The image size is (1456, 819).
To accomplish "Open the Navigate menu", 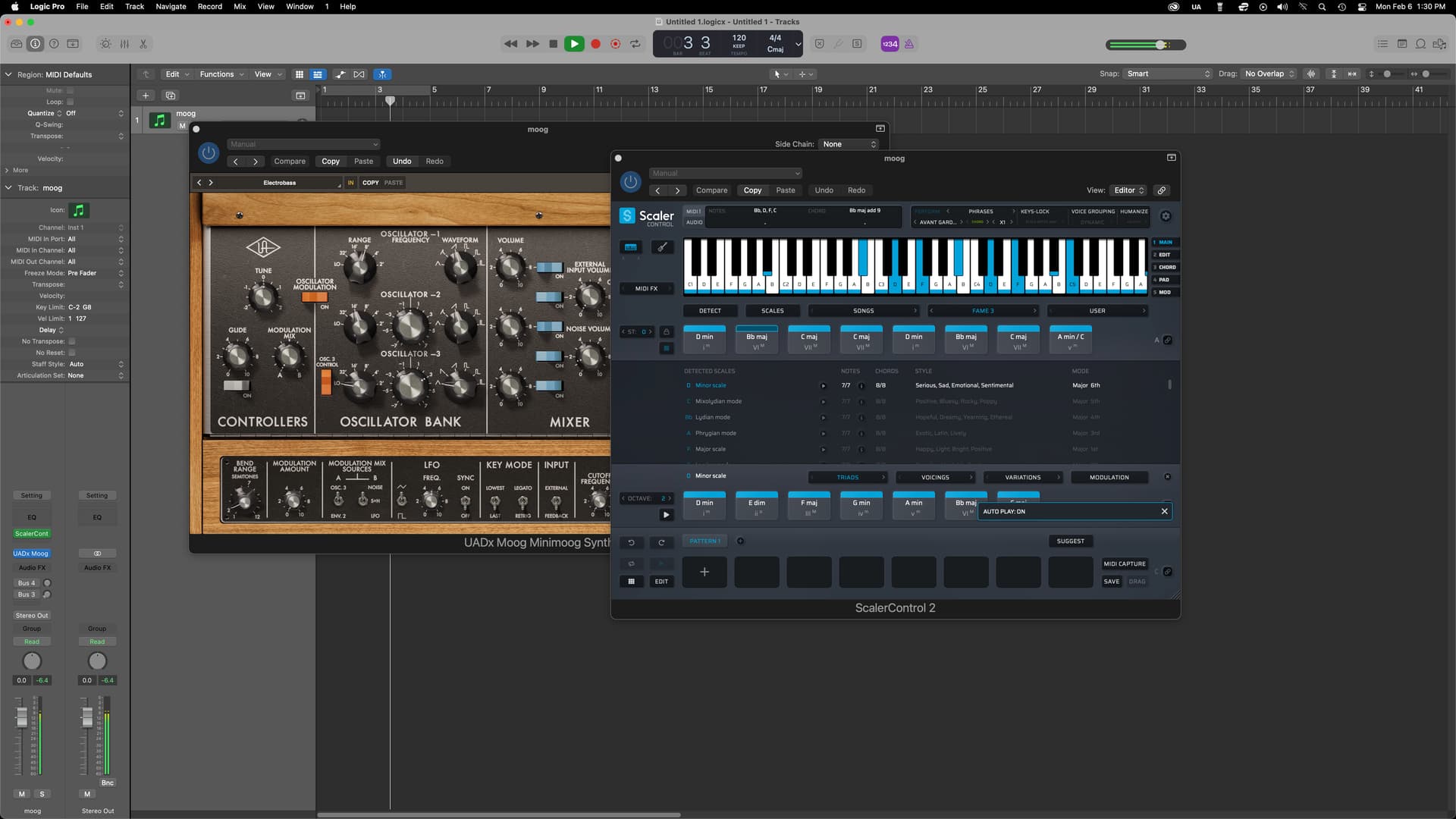I will click(x=171, y=6).
